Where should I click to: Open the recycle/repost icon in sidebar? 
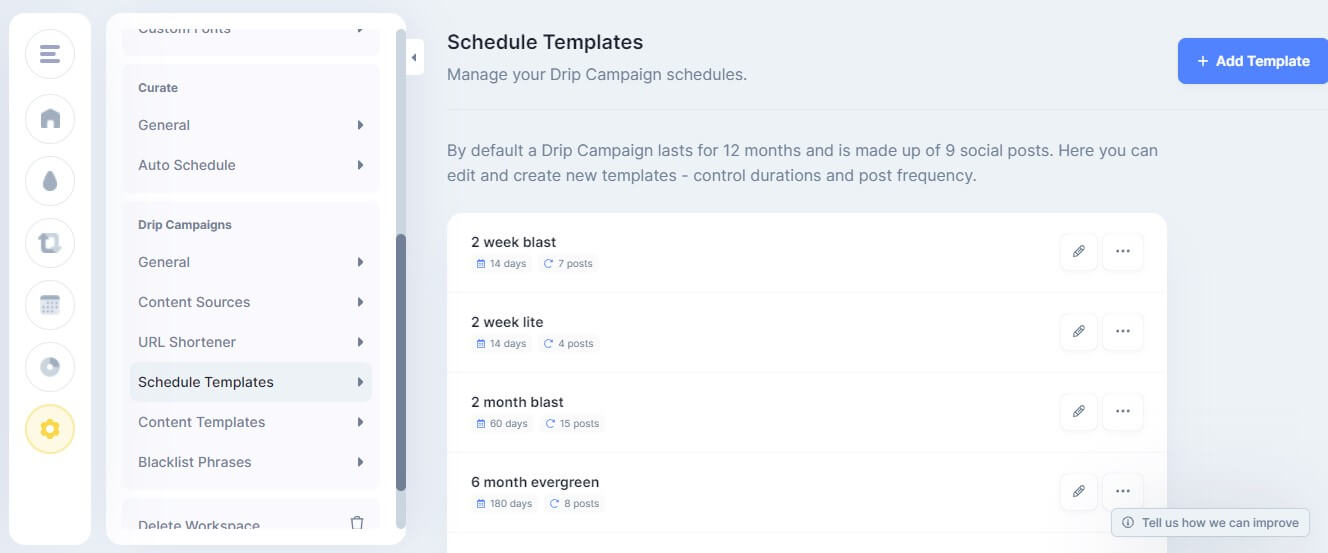[50, 243]
